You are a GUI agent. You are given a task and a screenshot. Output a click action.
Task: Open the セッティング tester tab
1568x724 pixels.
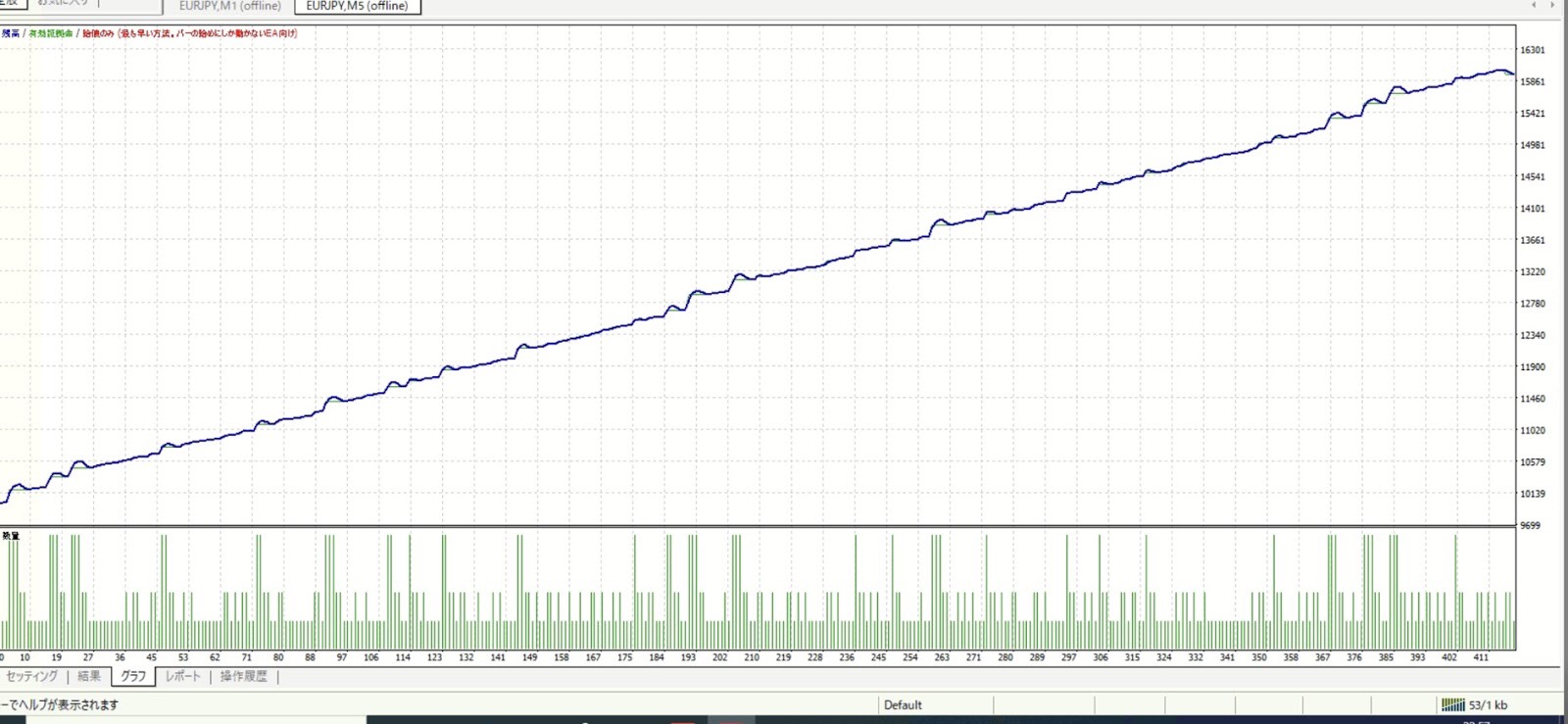pos(31,676)
